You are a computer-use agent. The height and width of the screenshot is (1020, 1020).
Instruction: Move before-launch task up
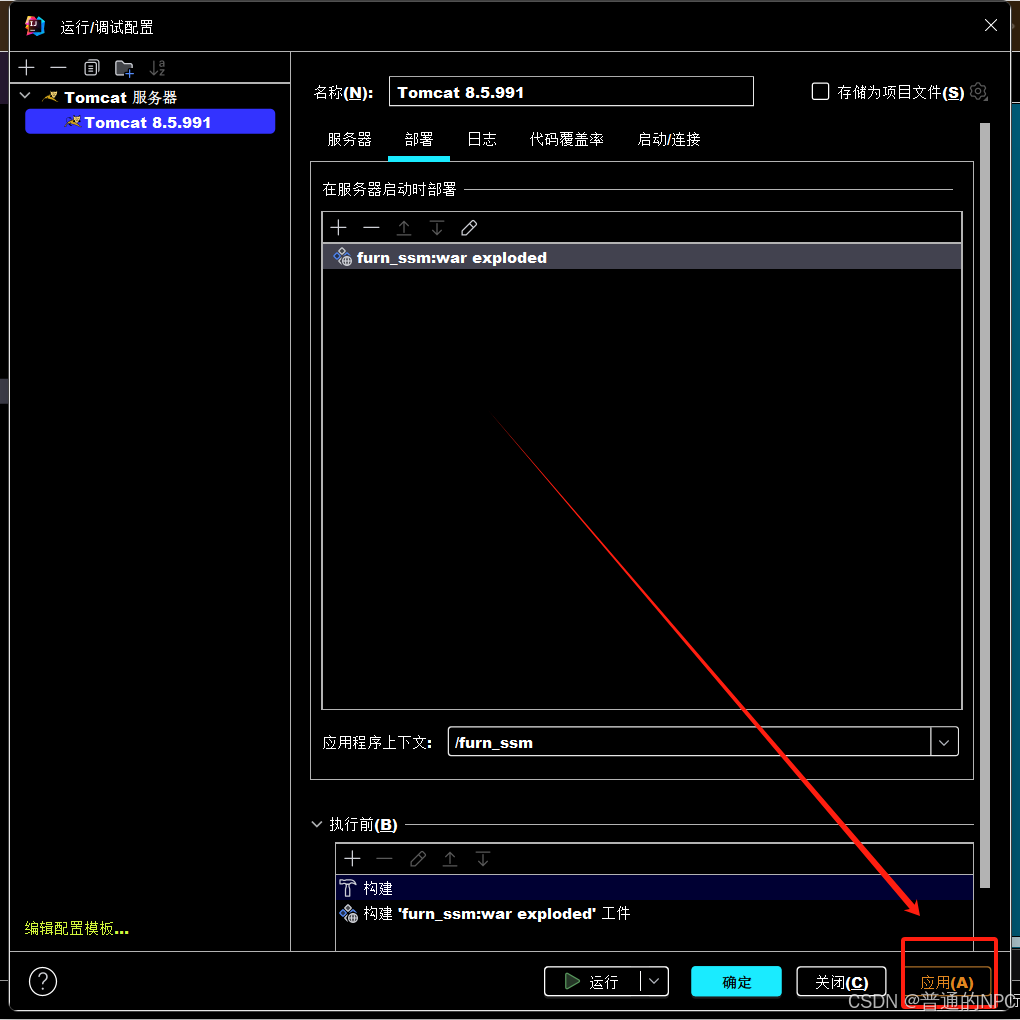click(450, 859)
